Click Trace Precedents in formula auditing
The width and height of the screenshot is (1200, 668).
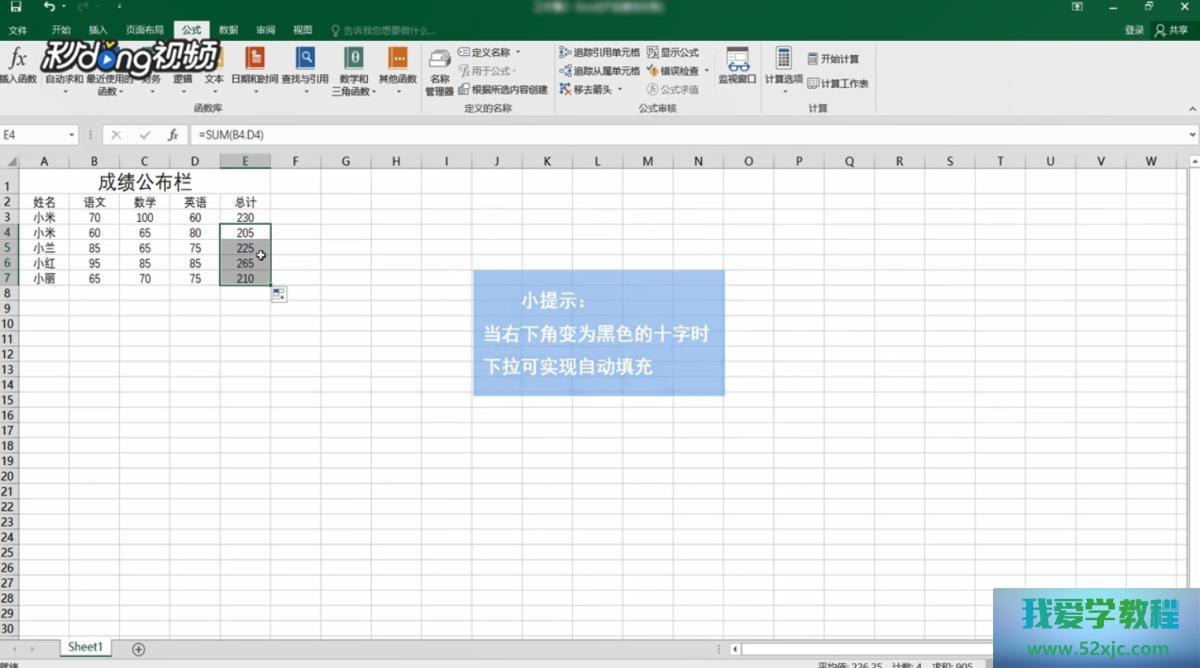point(600,52)
